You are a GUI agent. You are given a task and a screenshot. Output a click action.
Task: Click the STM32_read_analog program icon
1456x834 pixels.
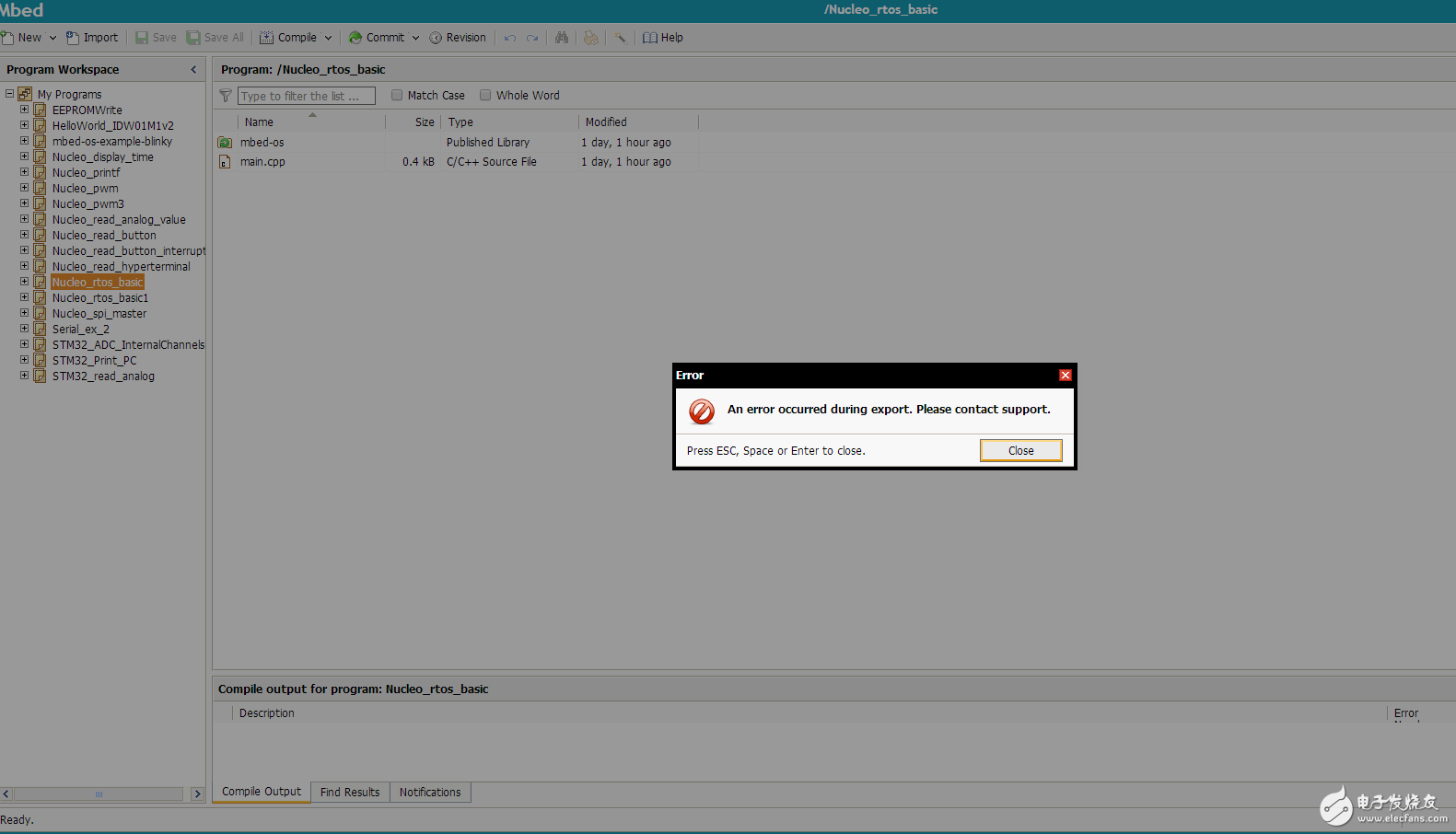(40, 376)
